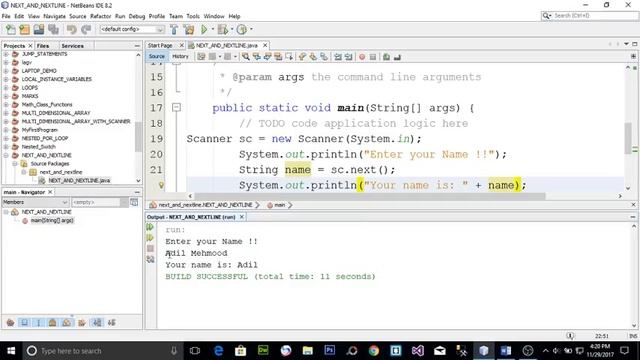
Task: Click the Stop square button in Output panel
Action: click(x=150, y=248)
